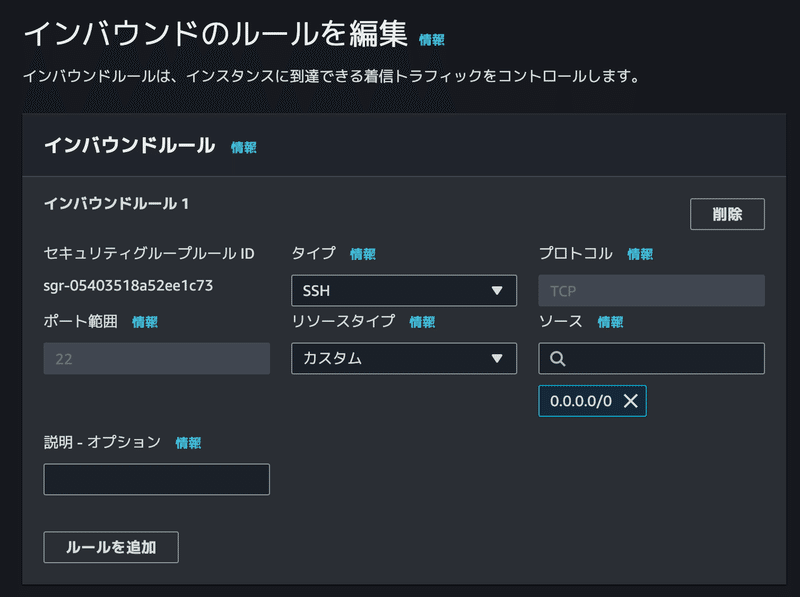Click the ルールを追加 button

111,547
